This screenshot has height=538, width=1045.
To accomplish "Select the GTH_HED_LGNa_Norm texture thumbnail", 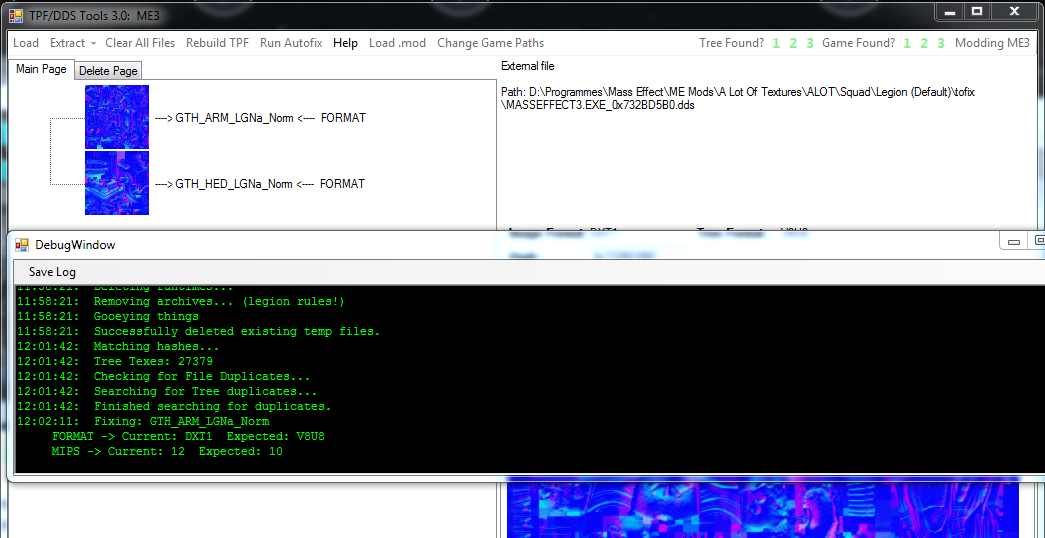I will [117, 183].
